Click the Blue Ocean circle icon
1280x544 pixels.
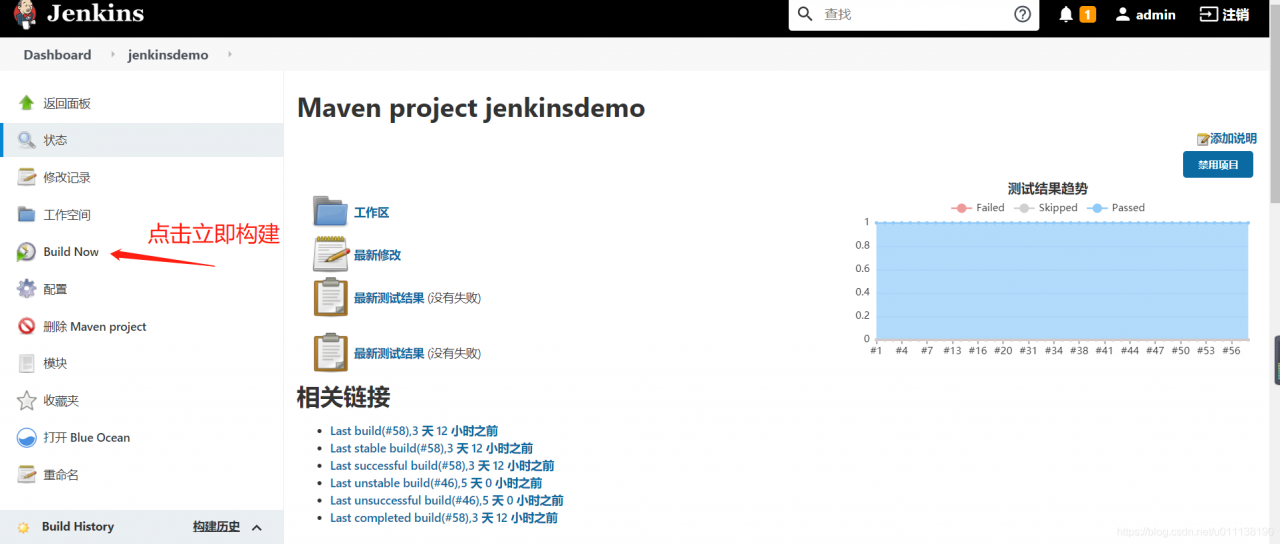click(27, 438)
